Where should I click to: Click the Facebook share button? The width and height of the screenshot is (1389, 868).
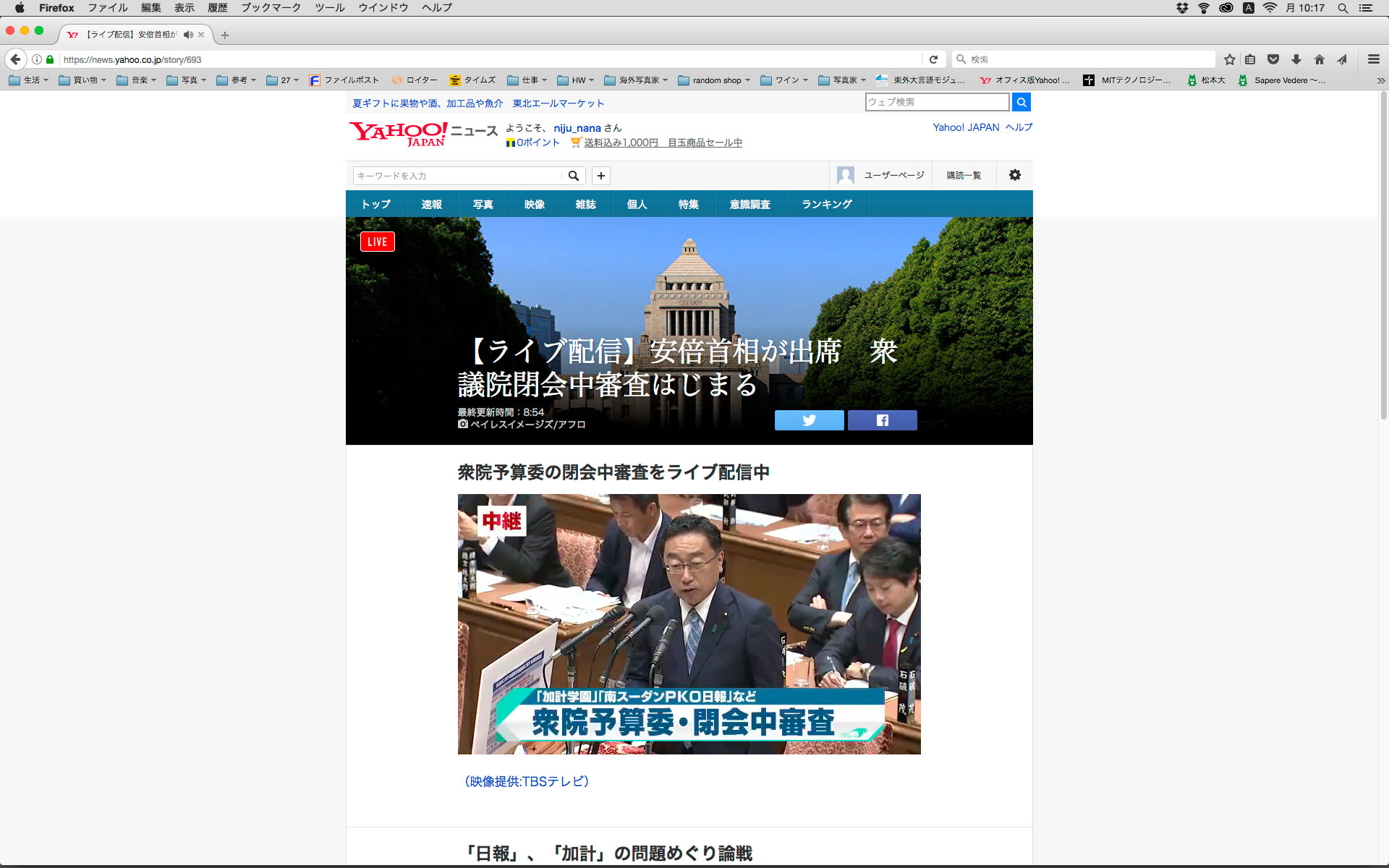[x=882, y=420]
